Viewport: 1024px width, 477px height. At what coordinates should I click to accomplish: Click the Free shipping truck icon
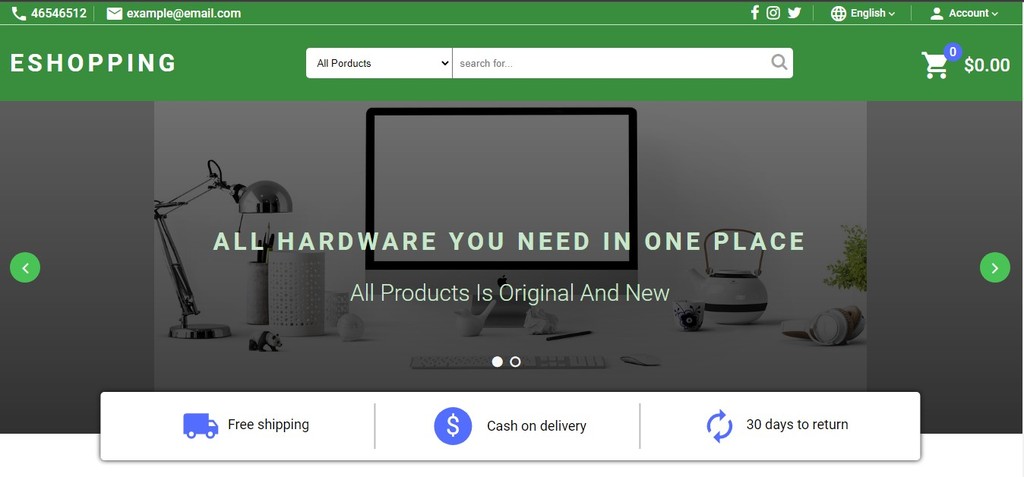(200, 425)
